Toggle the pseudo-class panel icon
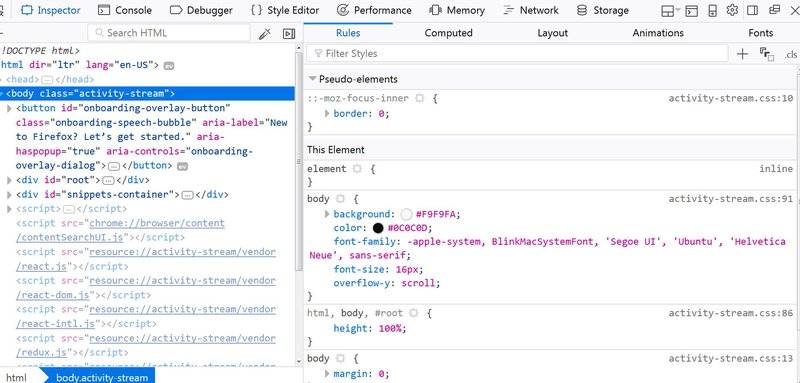Image resolution: width=800 pixels, height=383 pixels. click(766, 54)
